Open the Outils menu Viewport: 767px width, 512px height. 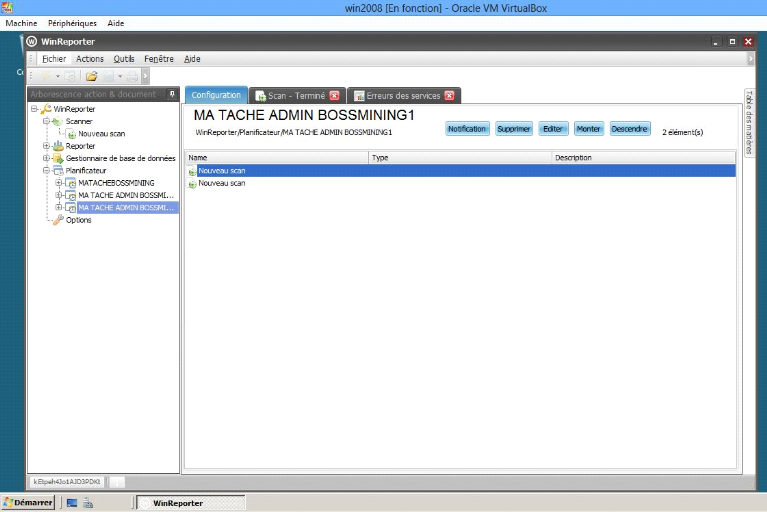click(124, 59)
